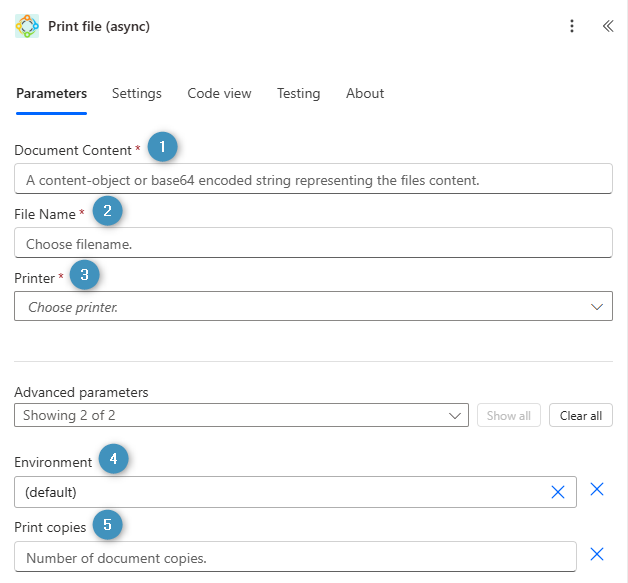Click the Print file connector logo icon

pos(27,26)
